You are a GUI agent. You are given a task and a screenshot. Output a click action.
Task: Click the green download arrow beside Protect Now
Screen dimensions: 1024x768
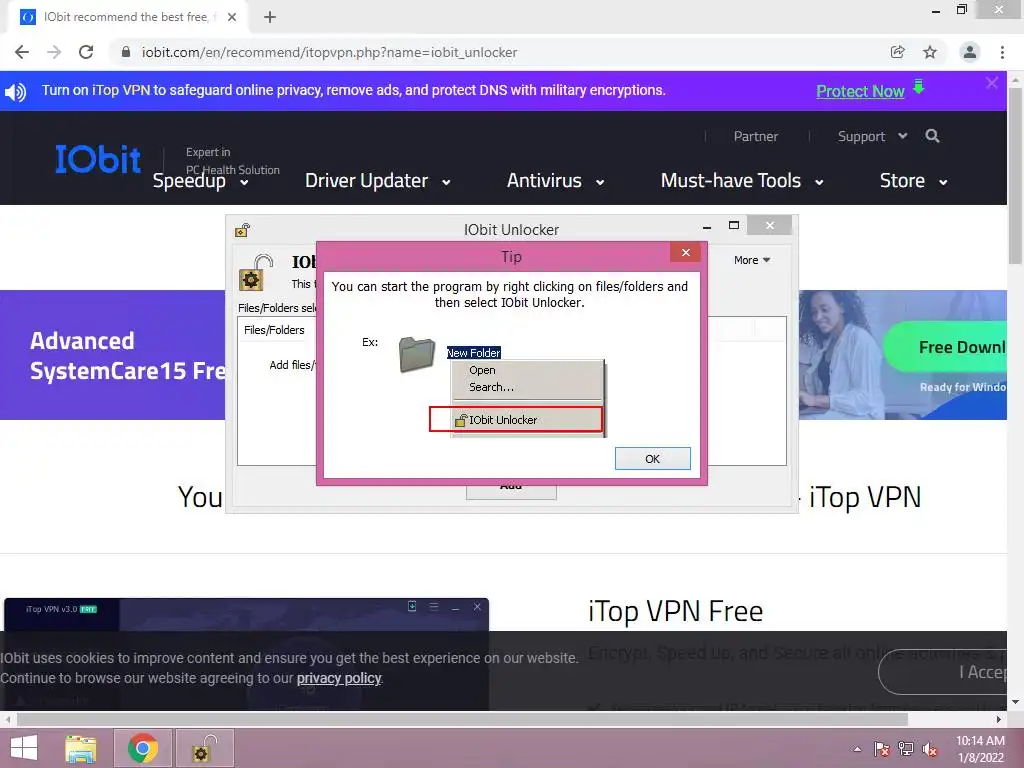pos(919,87)
